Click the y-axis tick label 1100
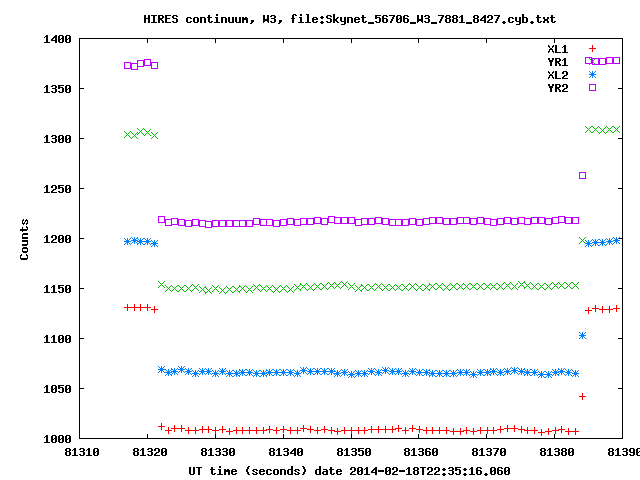640x480 pixels. click(x=58, y=339)
